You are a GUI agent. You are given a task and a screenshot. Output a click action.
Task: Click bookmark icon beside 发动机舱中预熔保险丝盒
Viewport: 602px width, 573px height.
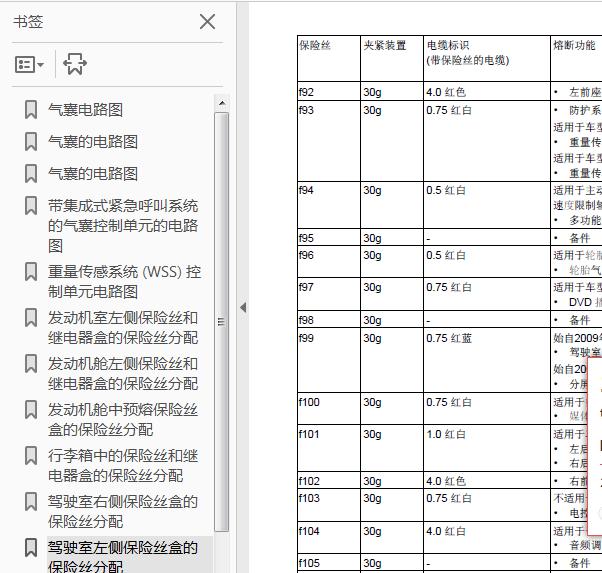coord(31,410)
